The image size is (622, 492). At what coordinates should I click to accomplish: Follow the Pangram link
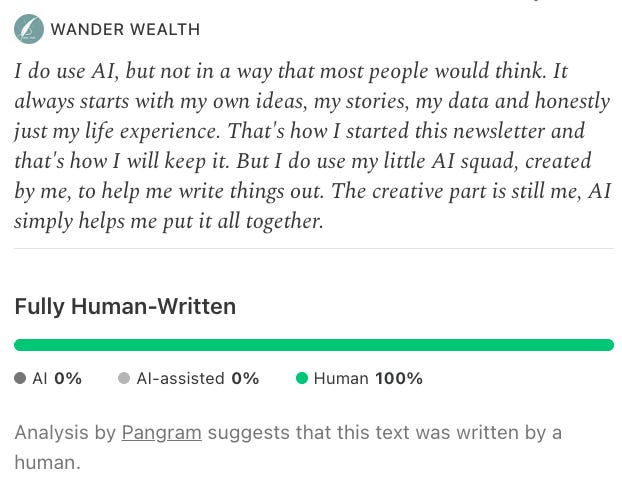coord(161,433)
